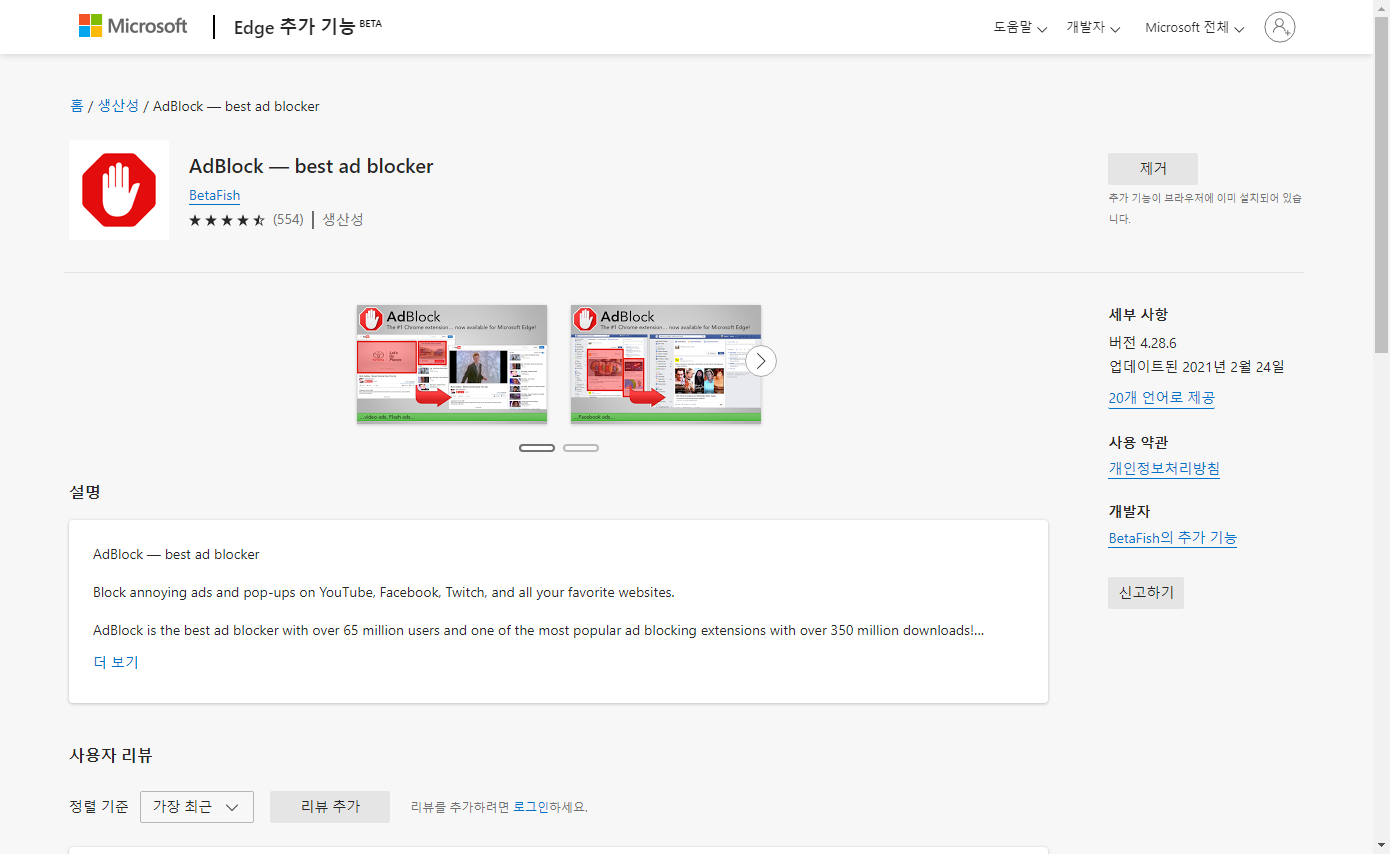Open the 가장 최근 sort dropdown
This screenshot has height=854, width=1390.
tap(197, 807)
